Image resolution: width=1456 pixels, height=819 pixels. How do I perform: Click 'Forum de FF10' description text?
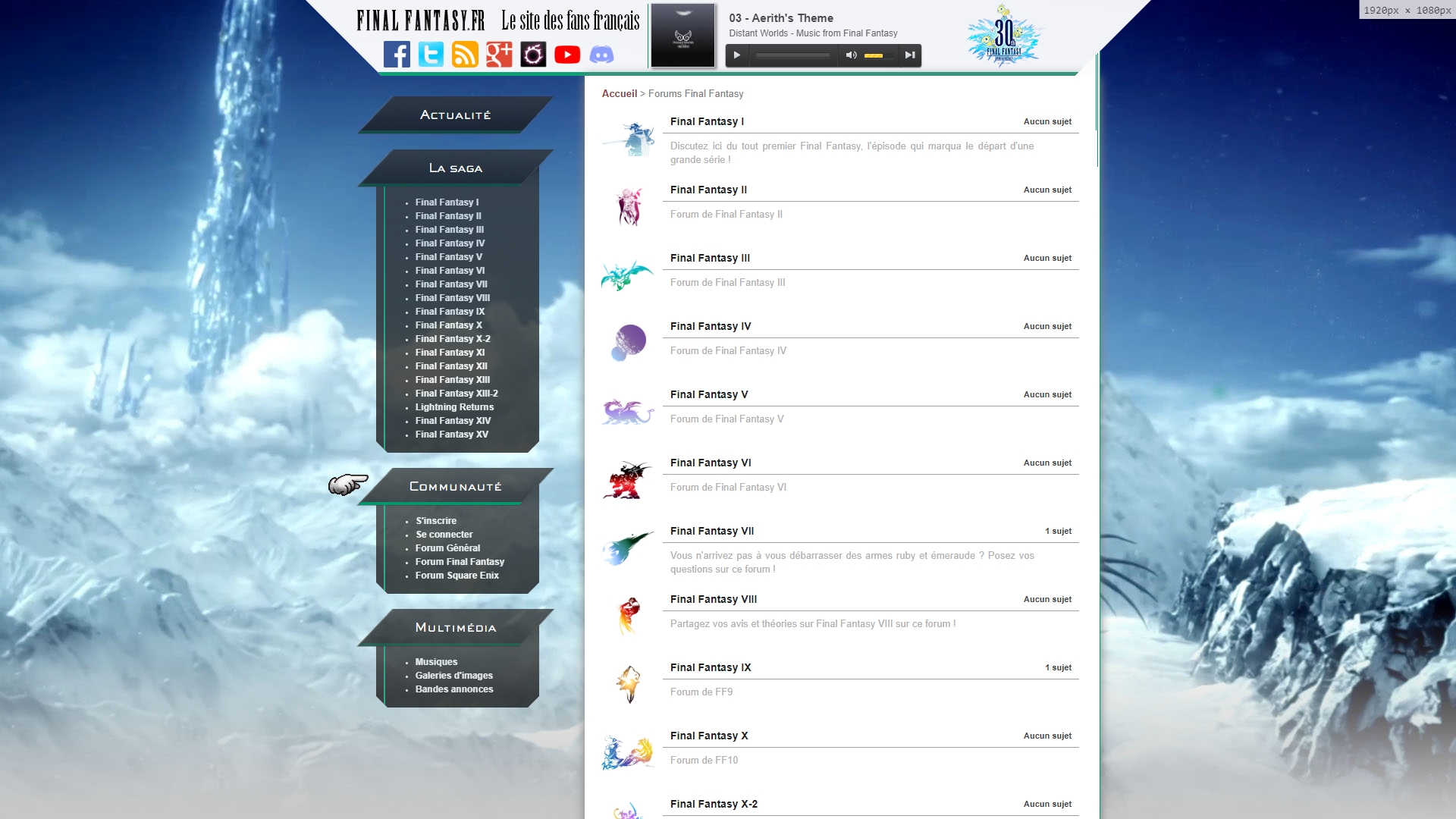click(x=704, y=760)
